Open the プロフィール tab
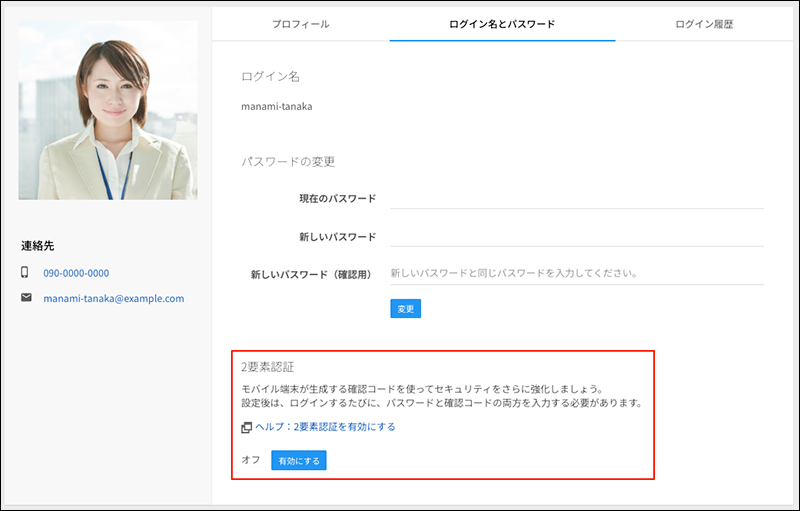Screen dimensions: 800x511 click(301, 24)
